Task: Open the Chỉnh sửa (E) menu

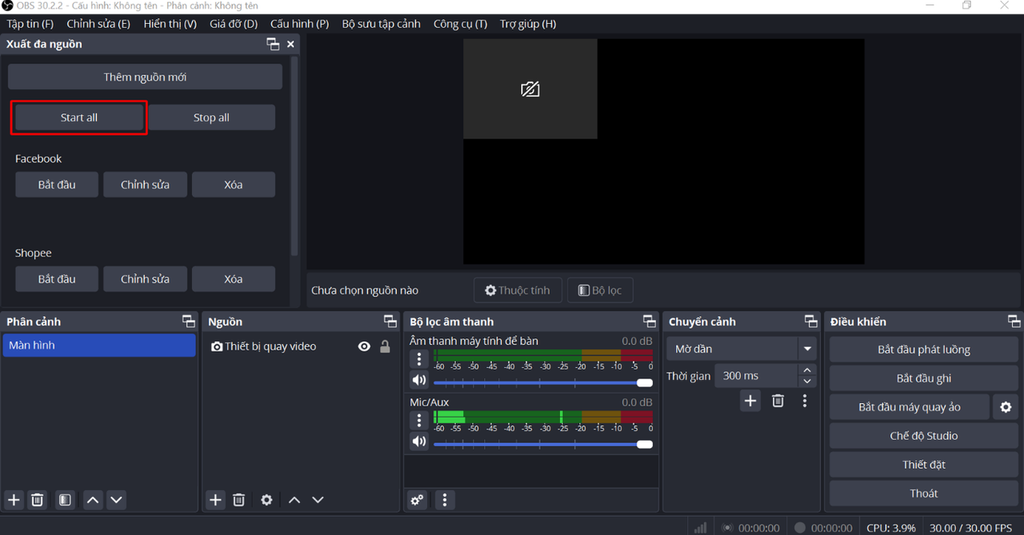Action: click(x=99, y=24)
